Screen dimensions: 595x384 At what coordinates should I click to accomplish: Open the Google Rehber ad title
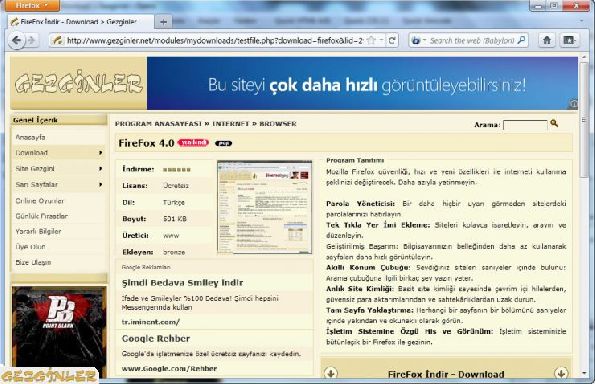tap(156, 338)
